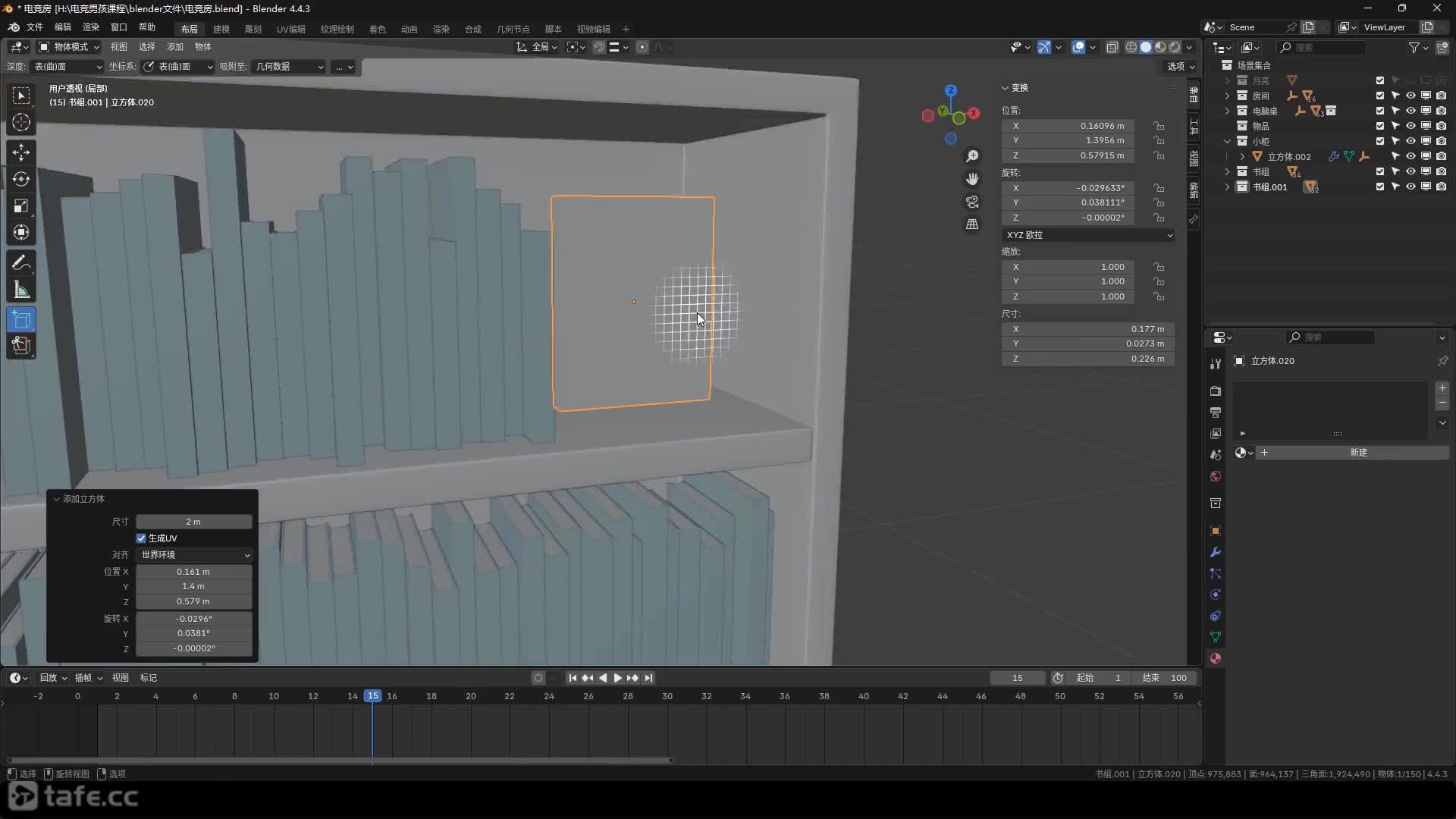Click the pan view hand icon
Viewport: 1456px width, 819px height.
(x=972, y=179)
